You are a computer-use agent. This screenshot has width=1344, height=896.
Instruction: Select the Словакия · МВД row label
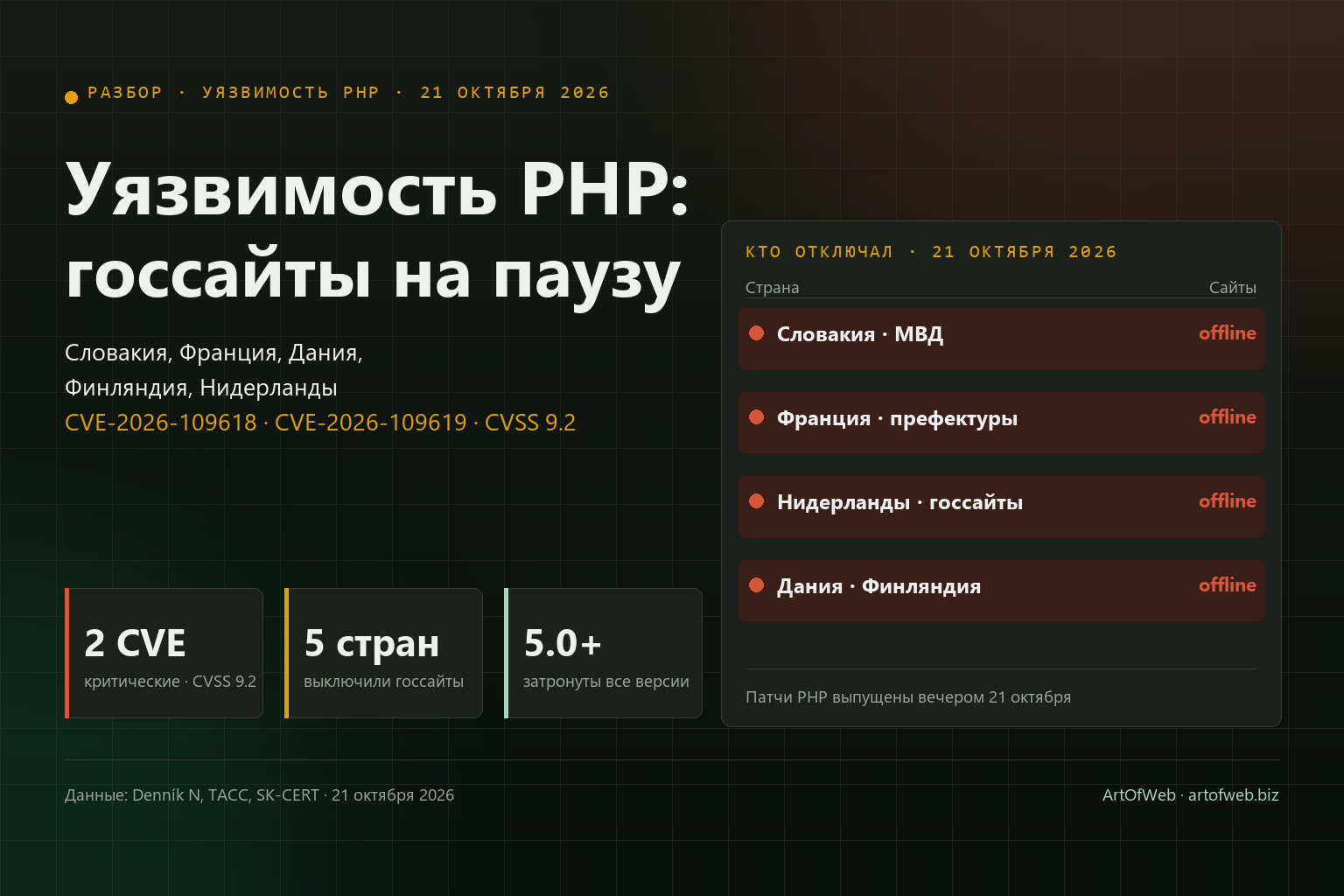click(x=860, y=334)
